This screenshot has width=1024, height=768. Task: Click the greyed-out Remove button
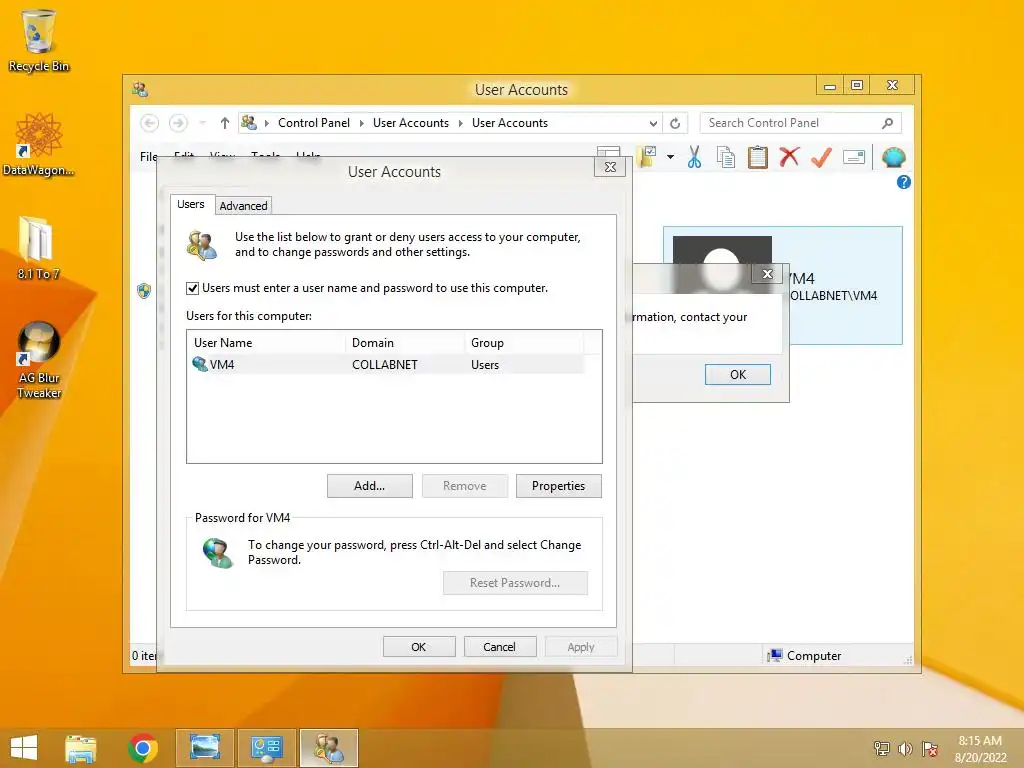(x=464, y=486)
